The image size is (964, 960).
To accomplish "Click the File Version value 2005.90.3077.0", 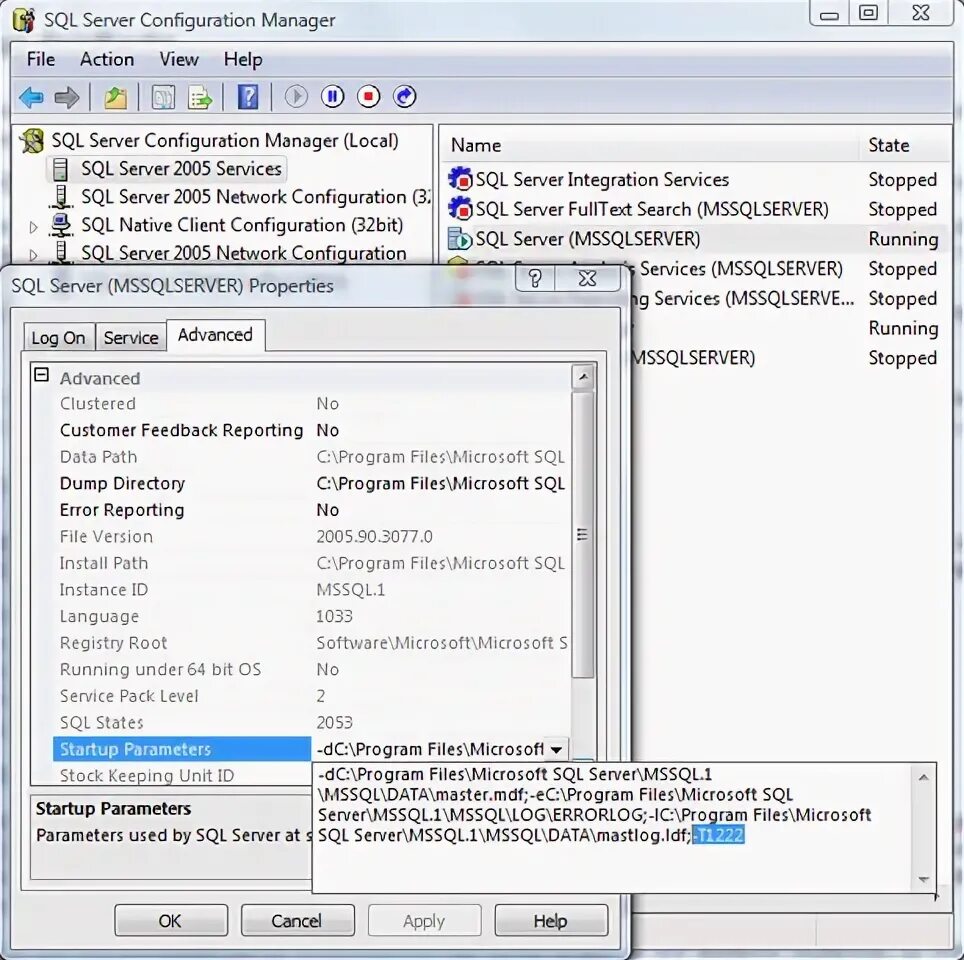I will [x=374, y=536].
